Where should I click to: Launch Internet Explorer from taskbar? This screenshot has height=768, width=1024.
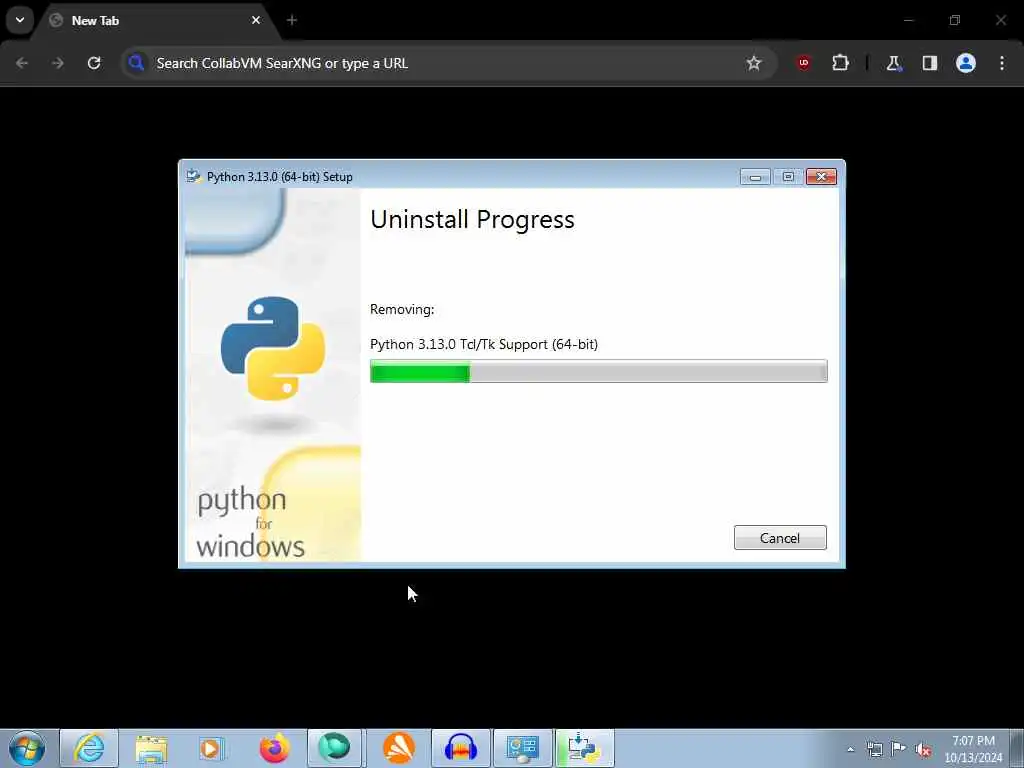[89, 748]
